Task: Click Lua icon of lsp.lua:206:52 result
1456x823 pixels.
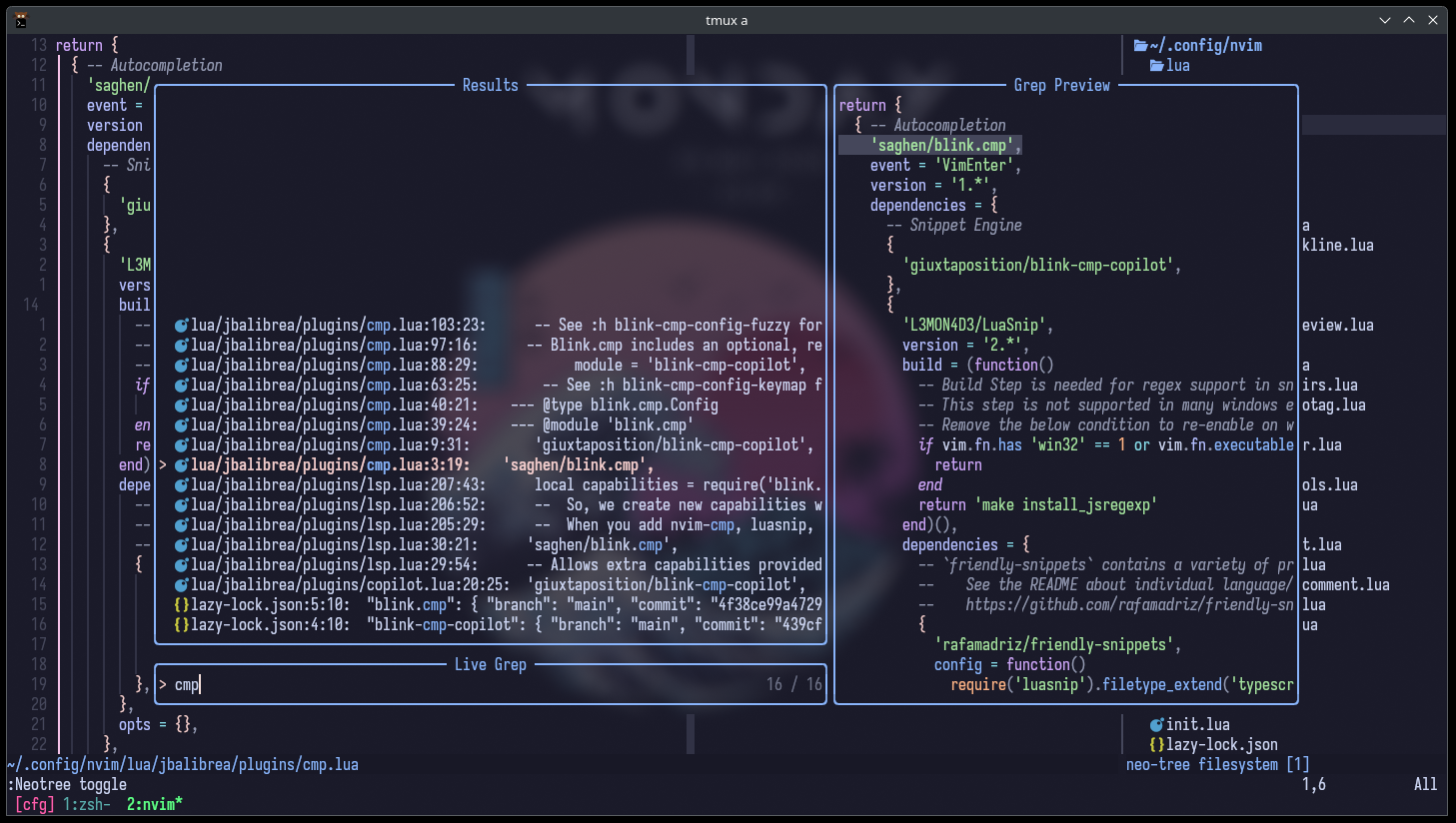Action: (x=182, y=505)
